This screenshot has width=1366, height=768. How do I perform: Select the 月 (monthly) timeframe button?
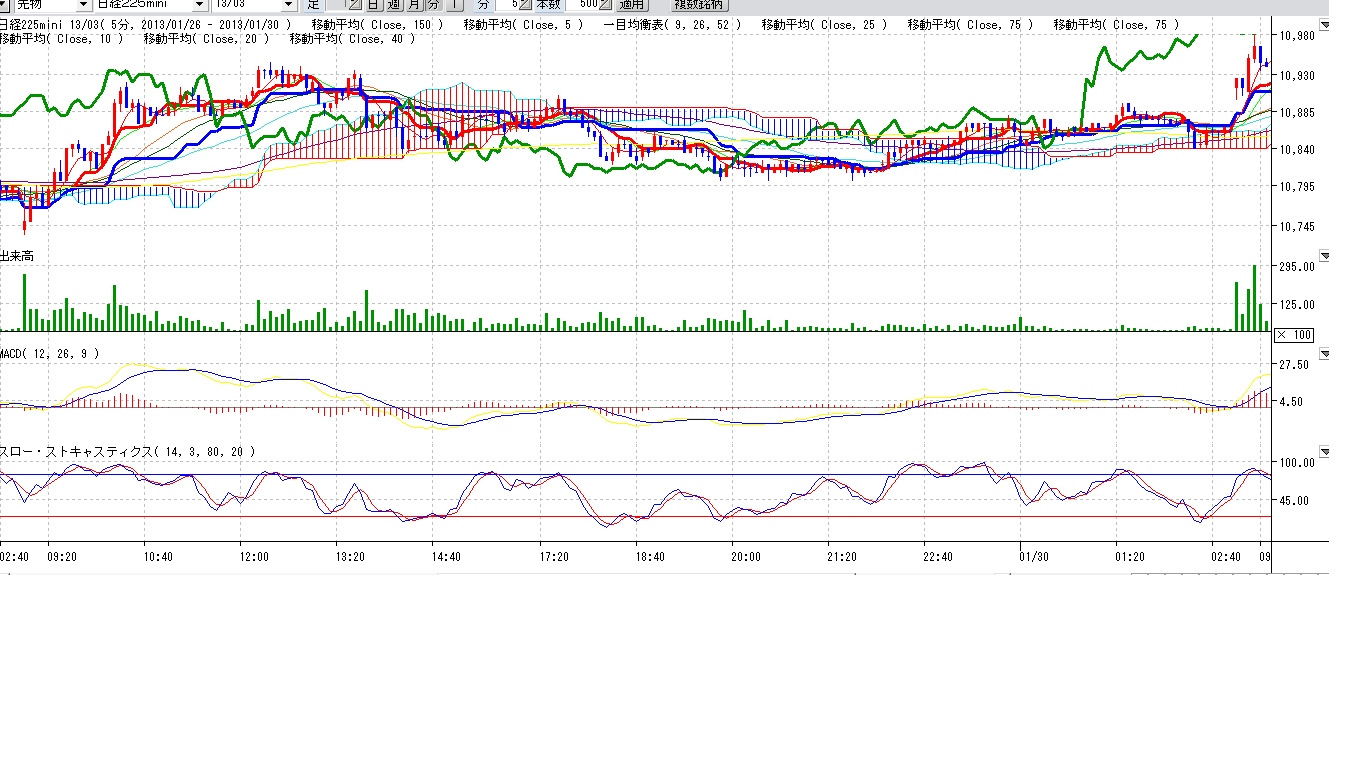413,4
